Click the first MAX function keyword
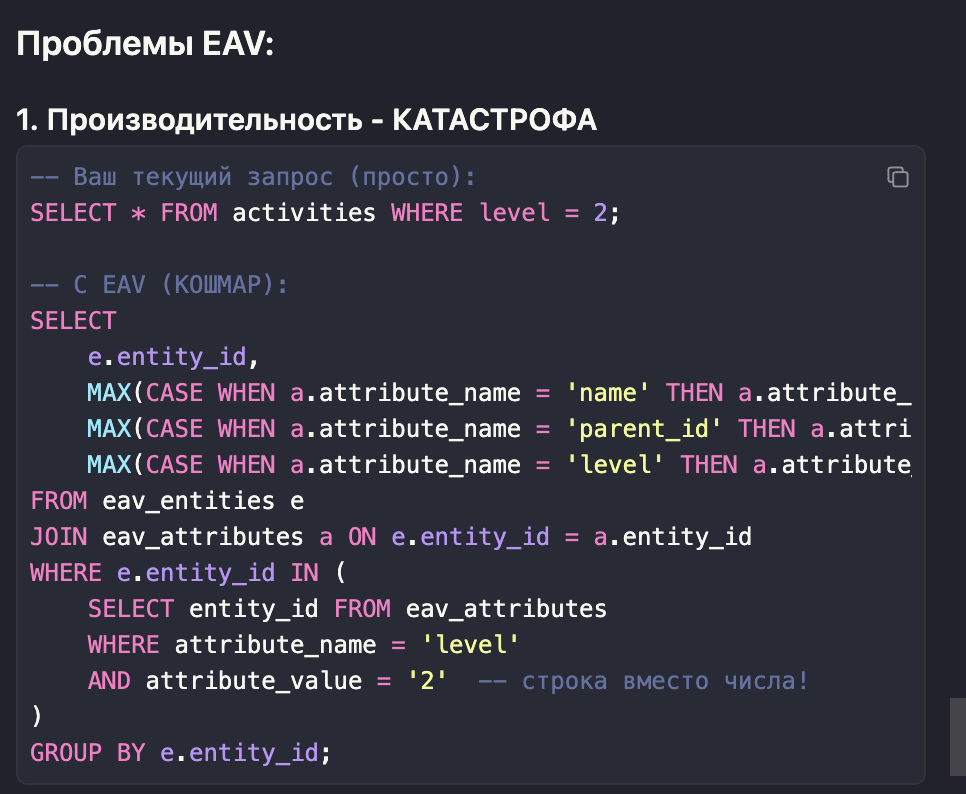The width and height of the screenshot is (966, 794). pos(108,393)
